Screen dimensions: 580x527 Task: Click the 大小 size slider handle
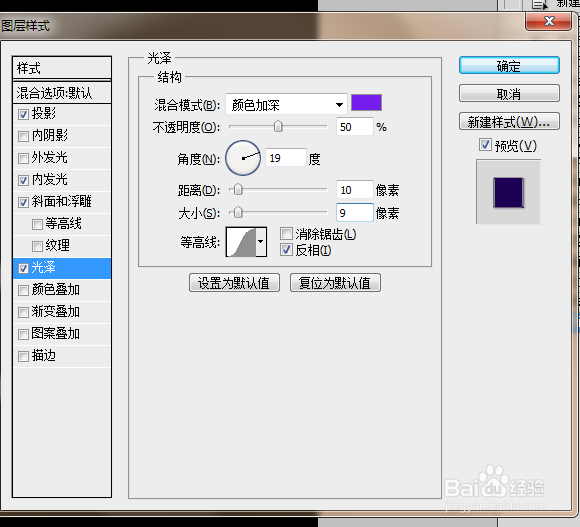(x=238, y=212)
